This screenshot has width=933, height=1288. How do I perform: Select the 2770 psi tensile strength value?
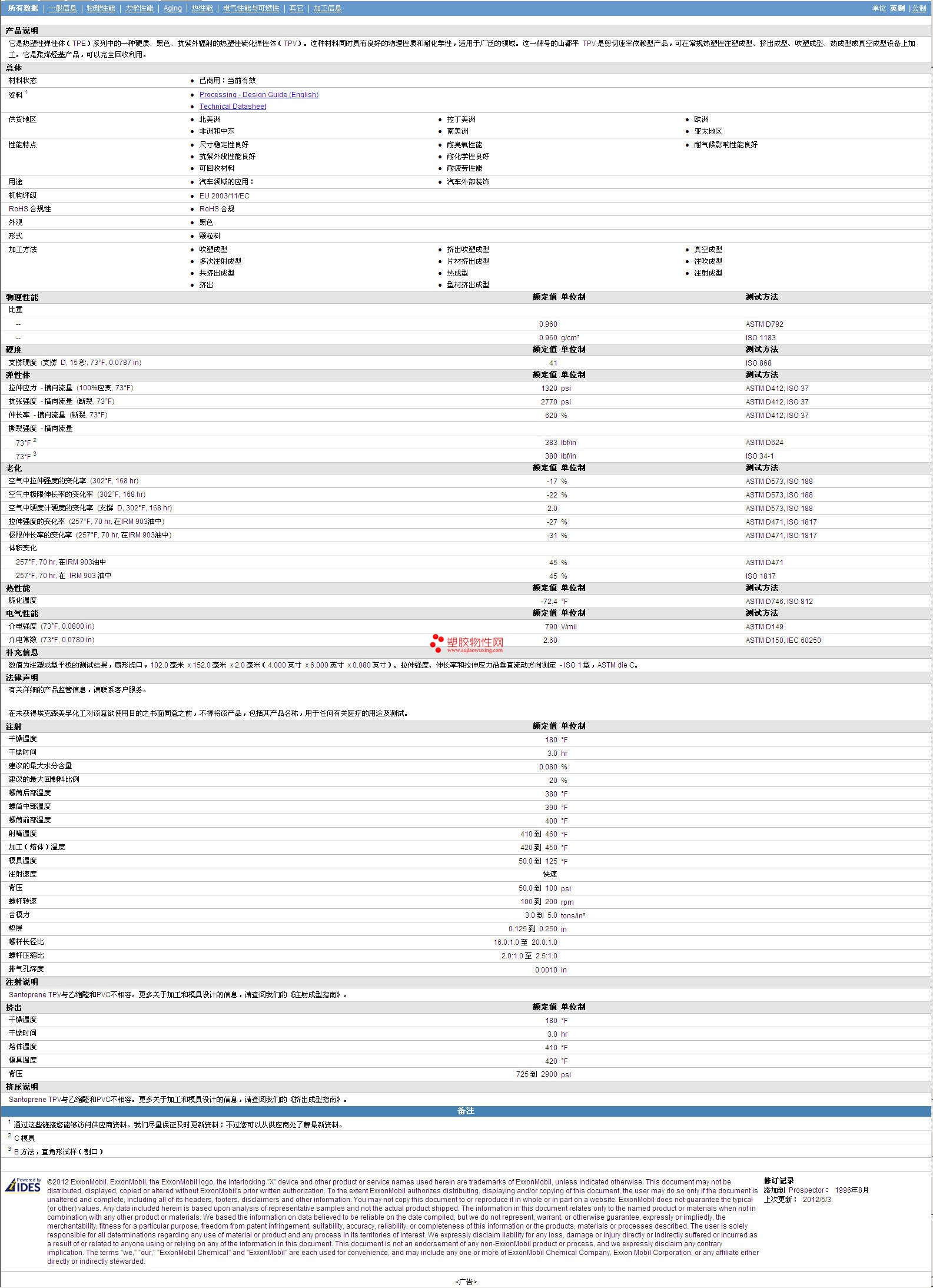[556, 402]
